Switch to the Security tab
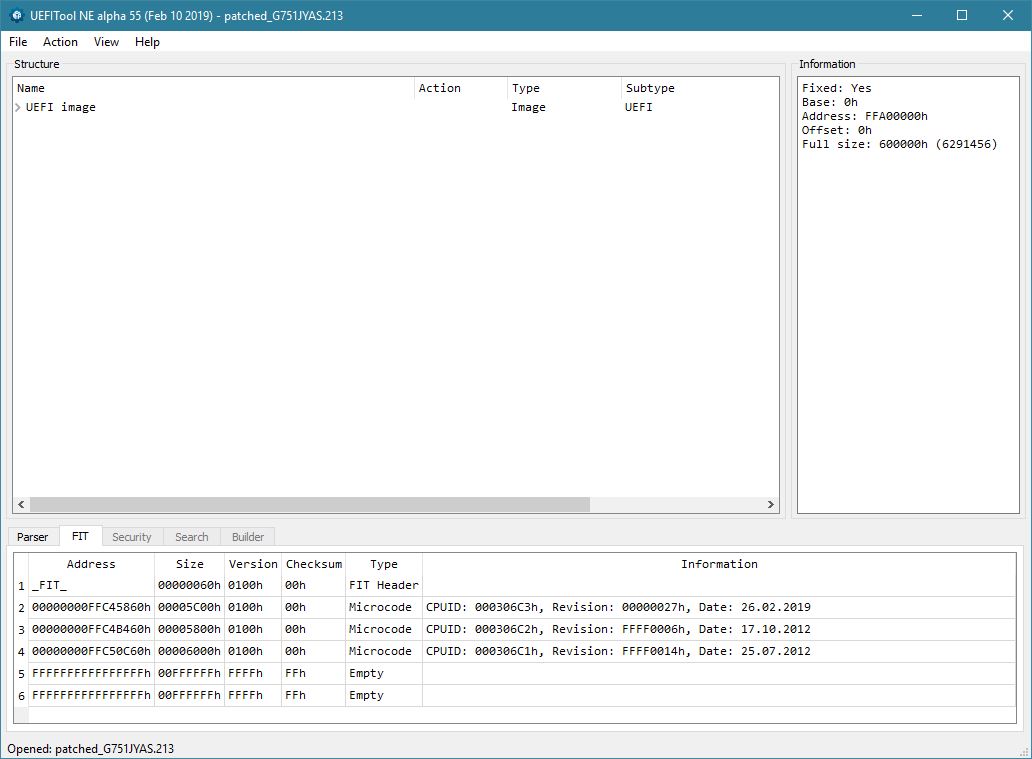Viewport: 1032px width, 759px height. 132,537
